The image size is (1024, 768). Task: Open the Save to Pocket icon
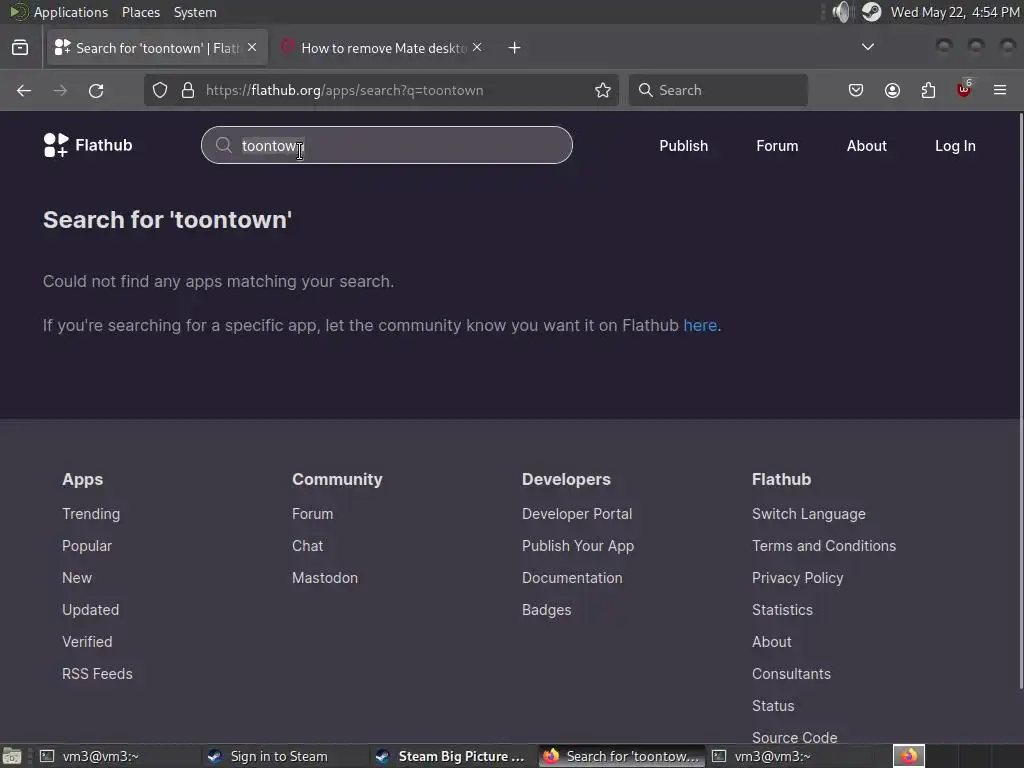point(856,90)
